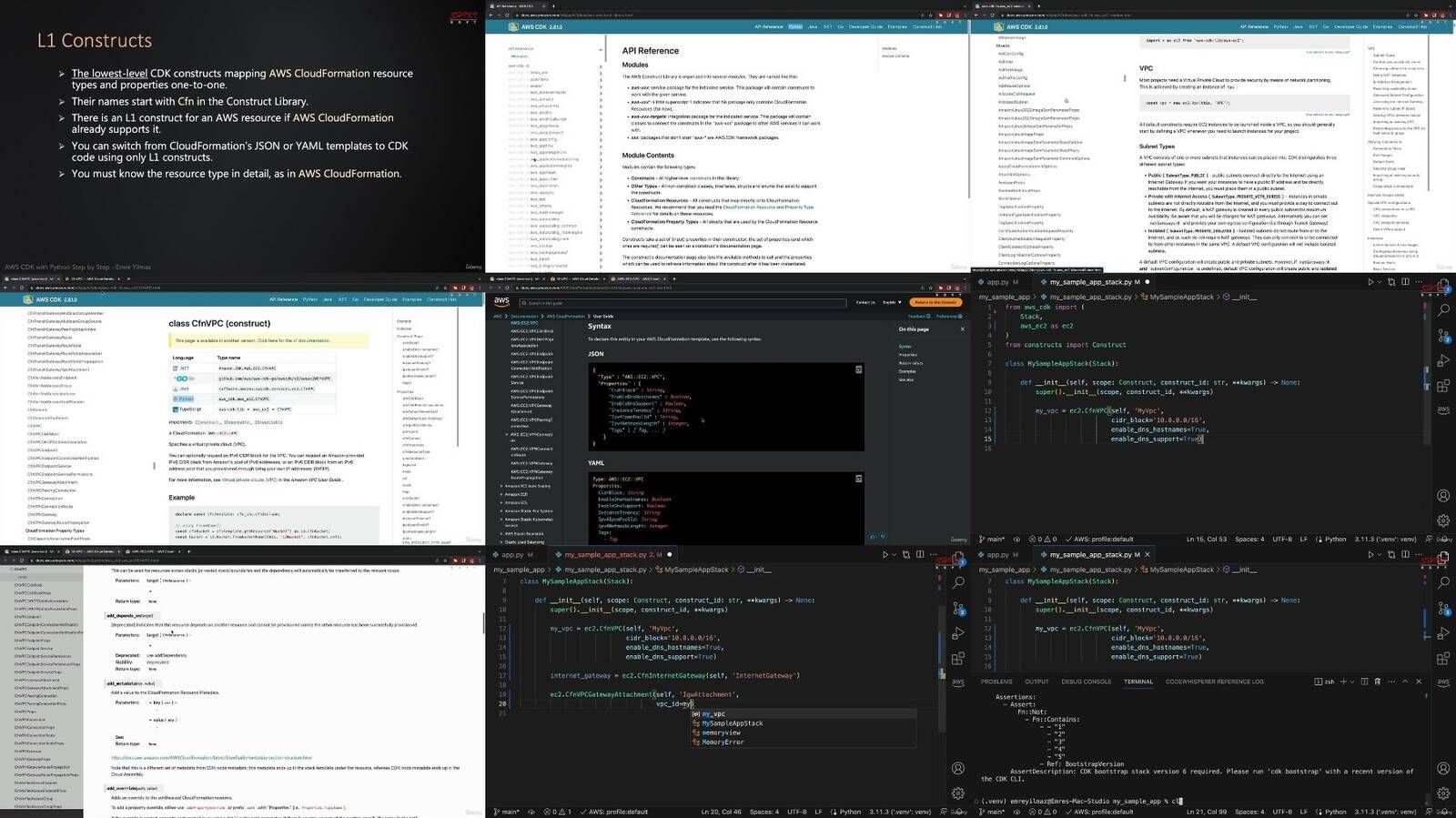Switch to the PROBLEMS panel tab
Viewport: 1456px width, 818px height.
coord(996,682)
